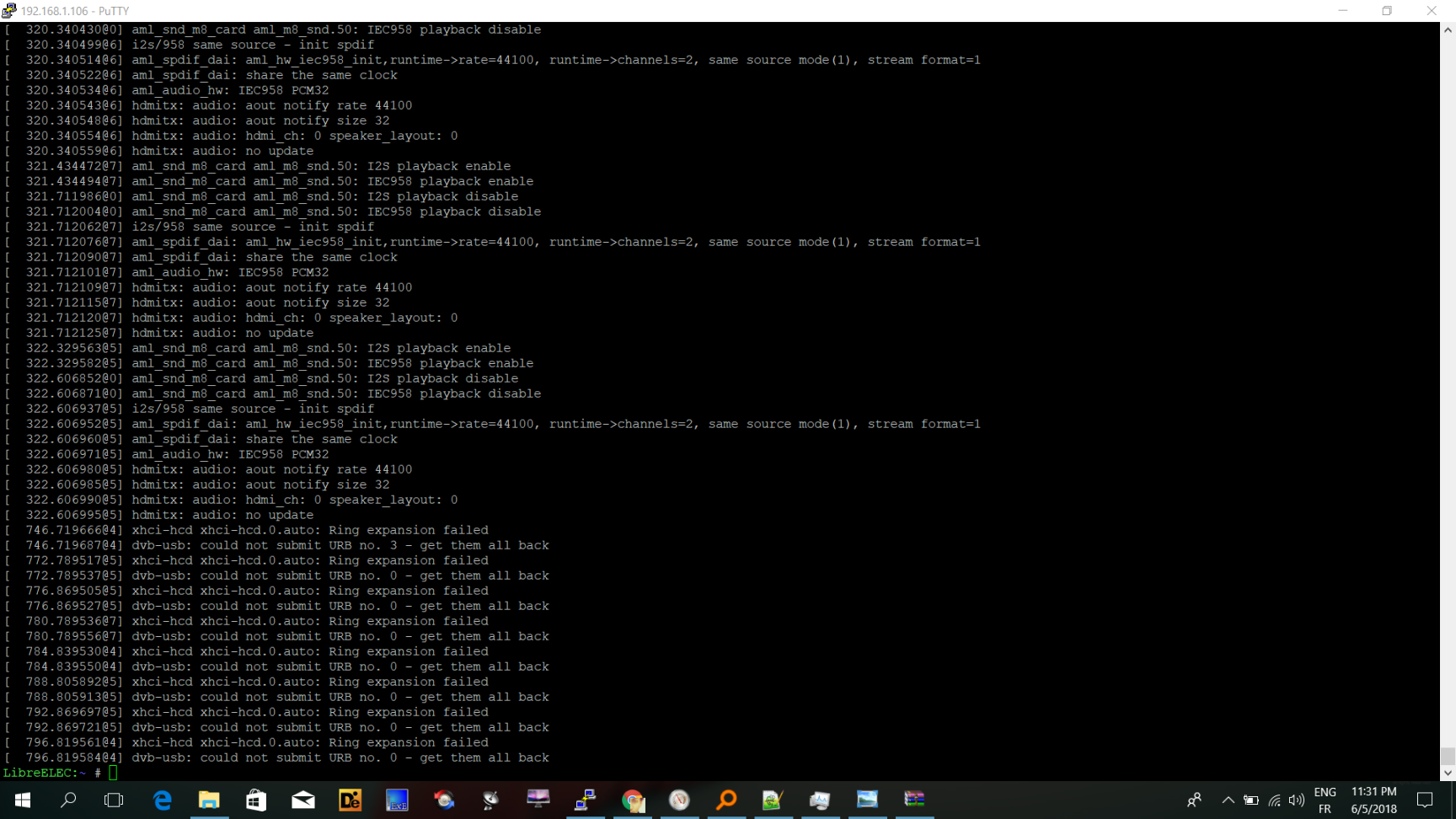1456x819 pixels.
Task: Open Task View on the taskbar
Action: click(114, 800)
